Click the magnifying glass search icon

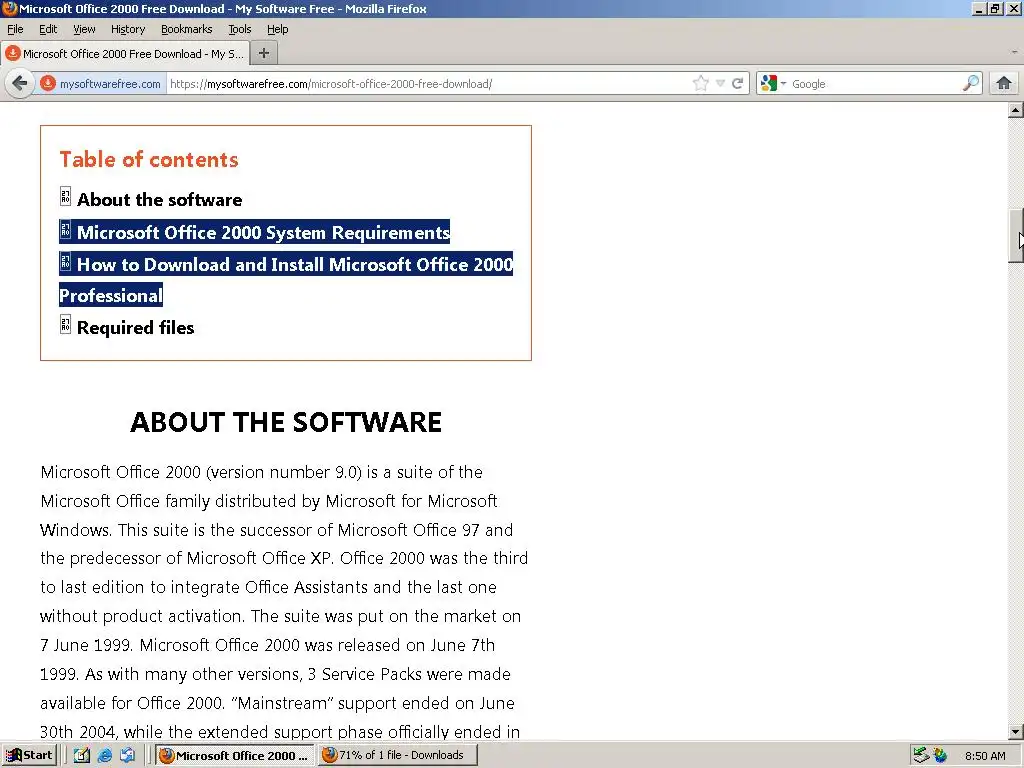970,83
